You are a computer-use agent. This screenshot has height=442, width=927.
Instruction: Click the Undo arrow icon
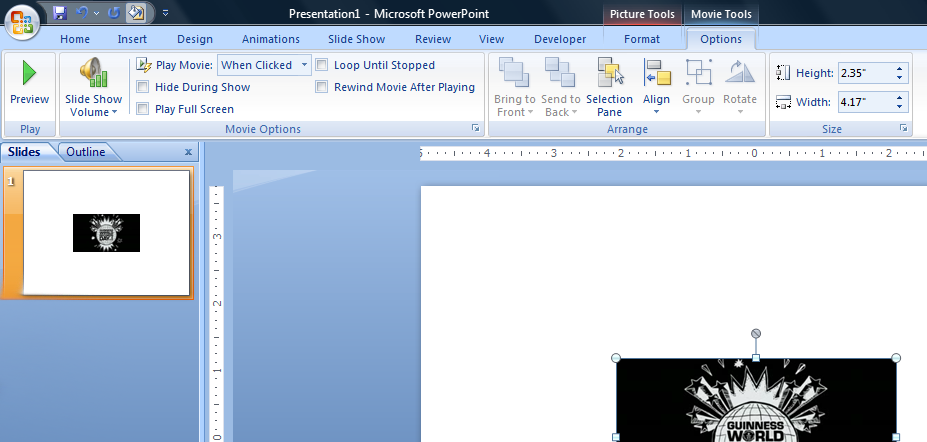[83, 13]
